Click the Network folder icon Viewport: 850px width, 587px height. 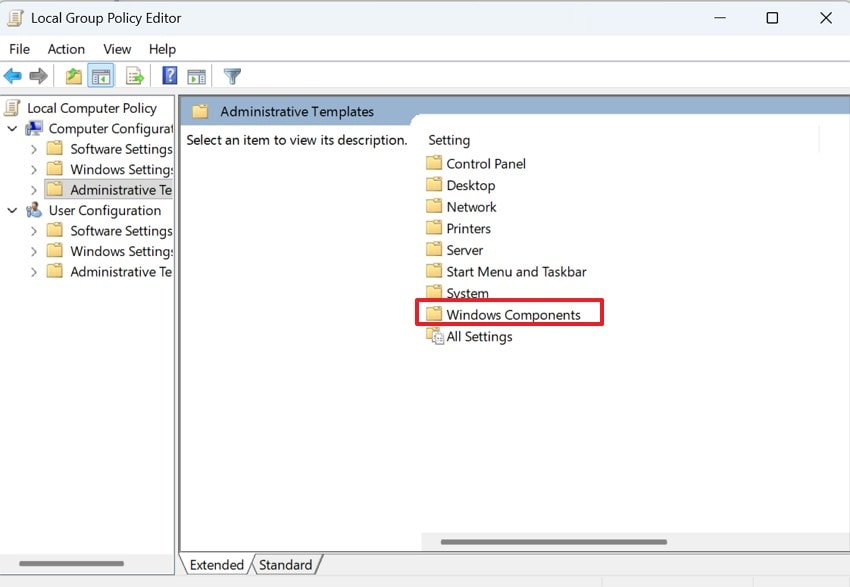point(434,206)
